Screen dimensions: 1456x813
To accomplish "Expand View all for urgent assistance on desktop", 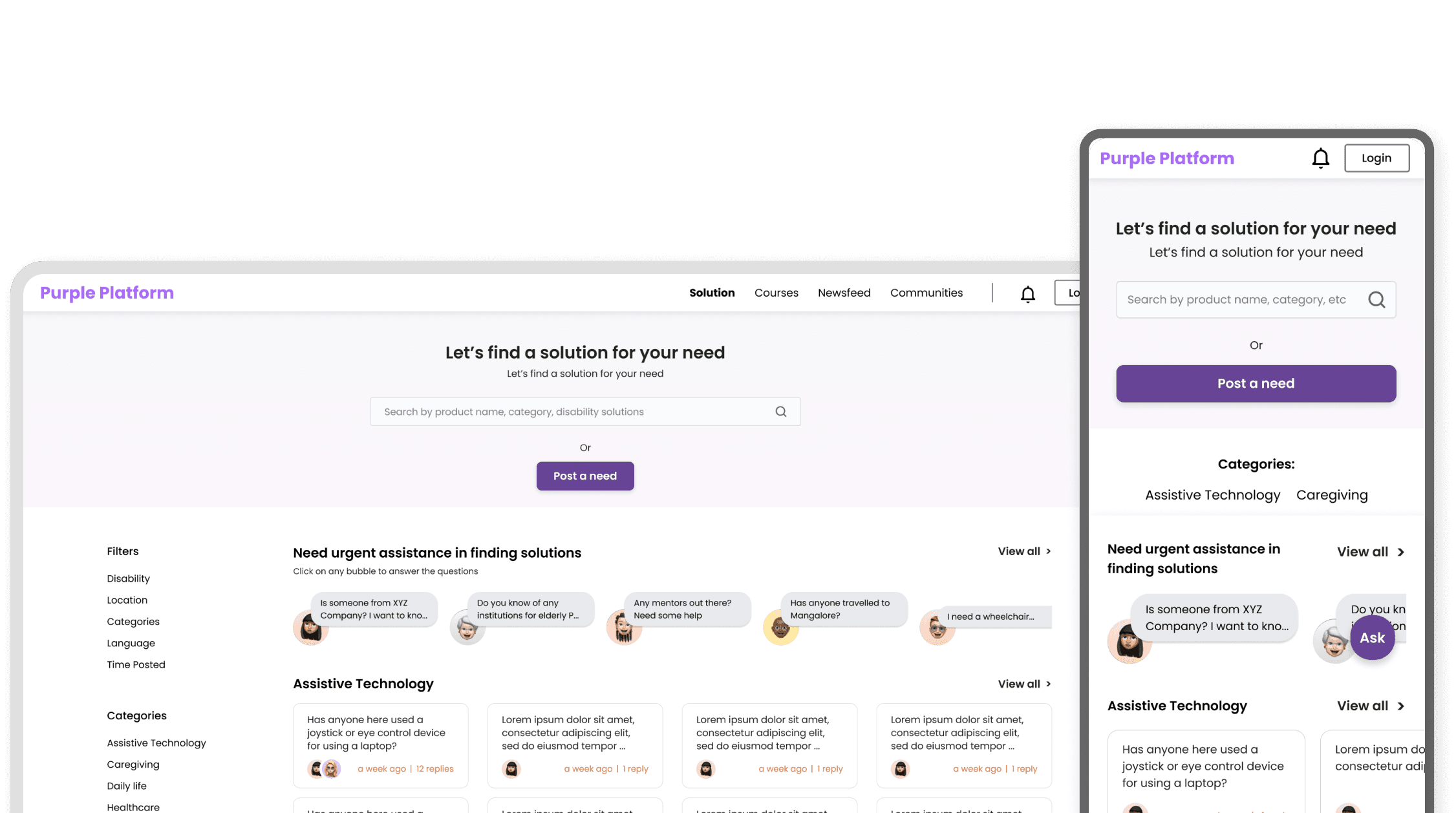I will point(1025,551).
